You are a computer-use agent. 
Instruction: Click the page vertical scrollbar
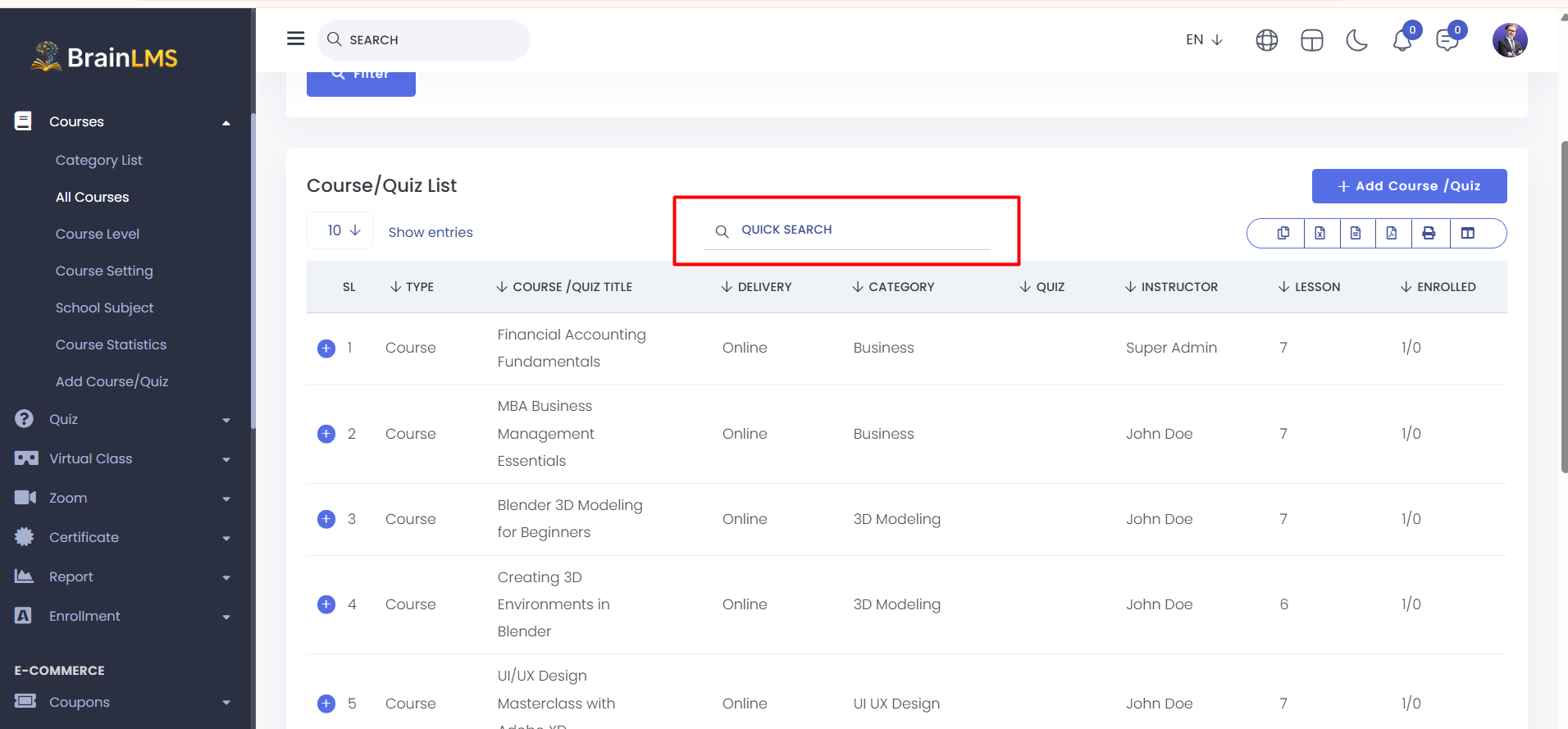click(1564, 307)
